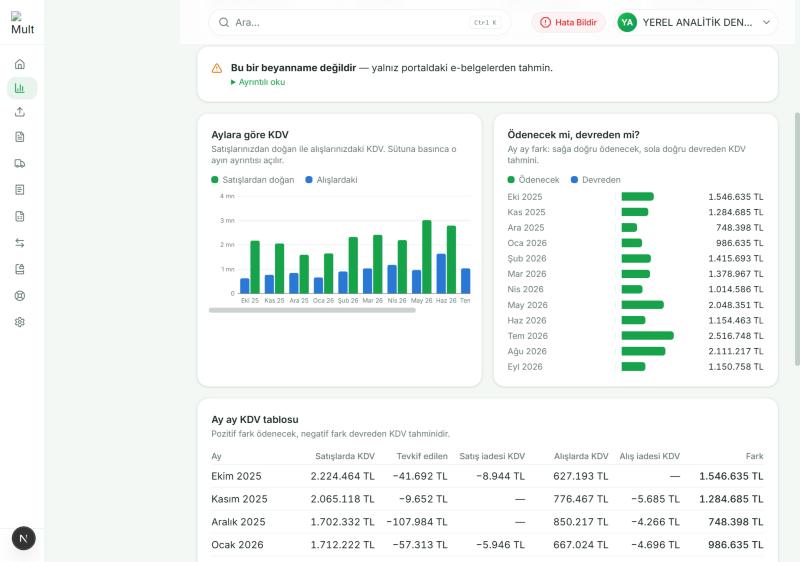The image size is (800, 562).
Task: Expand the Ayrıntılı oku disclosure
Action: click(258, 82)
